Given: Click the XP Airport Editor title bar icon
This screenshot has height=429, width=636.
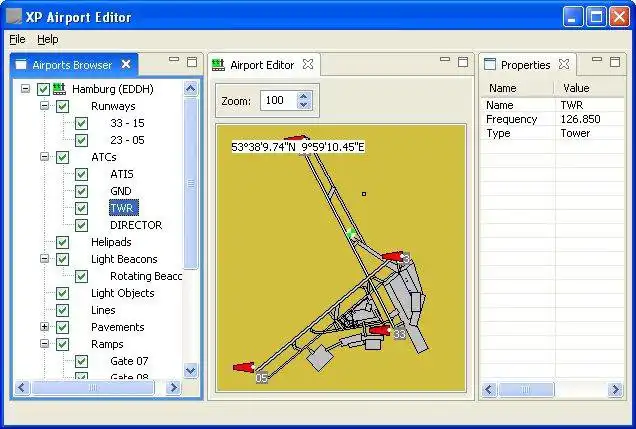Looking at the screenshot, I should [15, 16].
